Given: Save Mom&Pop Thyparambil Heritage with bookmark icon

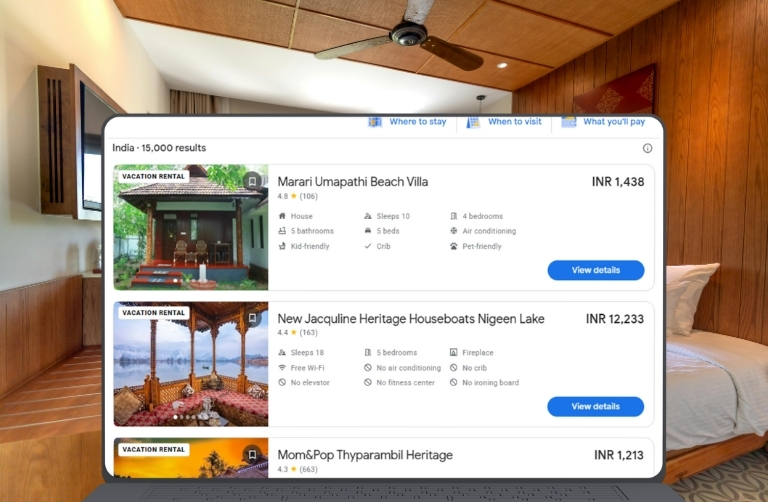Looking at the screenshot, I should 252,454.
